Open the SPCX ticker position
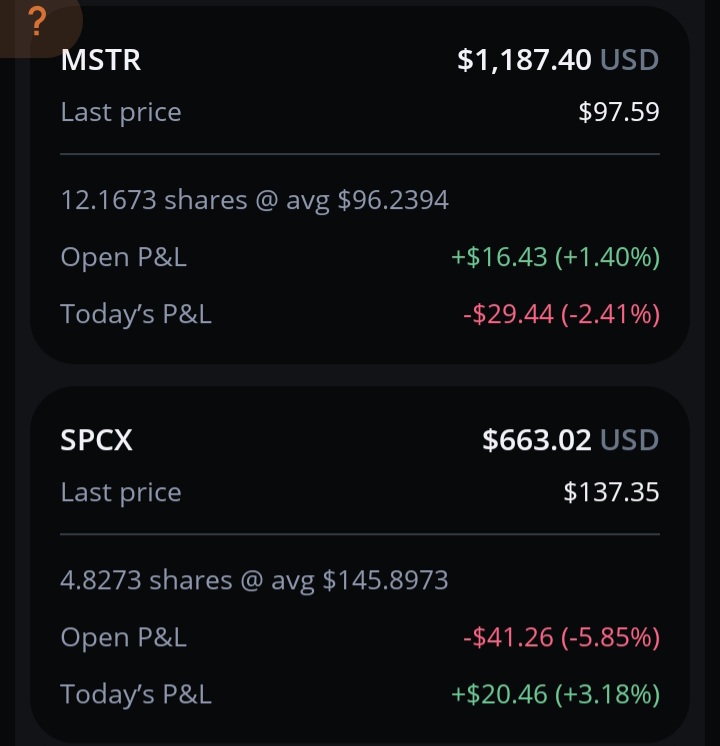The height and width of the screenshot is (746, 720). 96,440
